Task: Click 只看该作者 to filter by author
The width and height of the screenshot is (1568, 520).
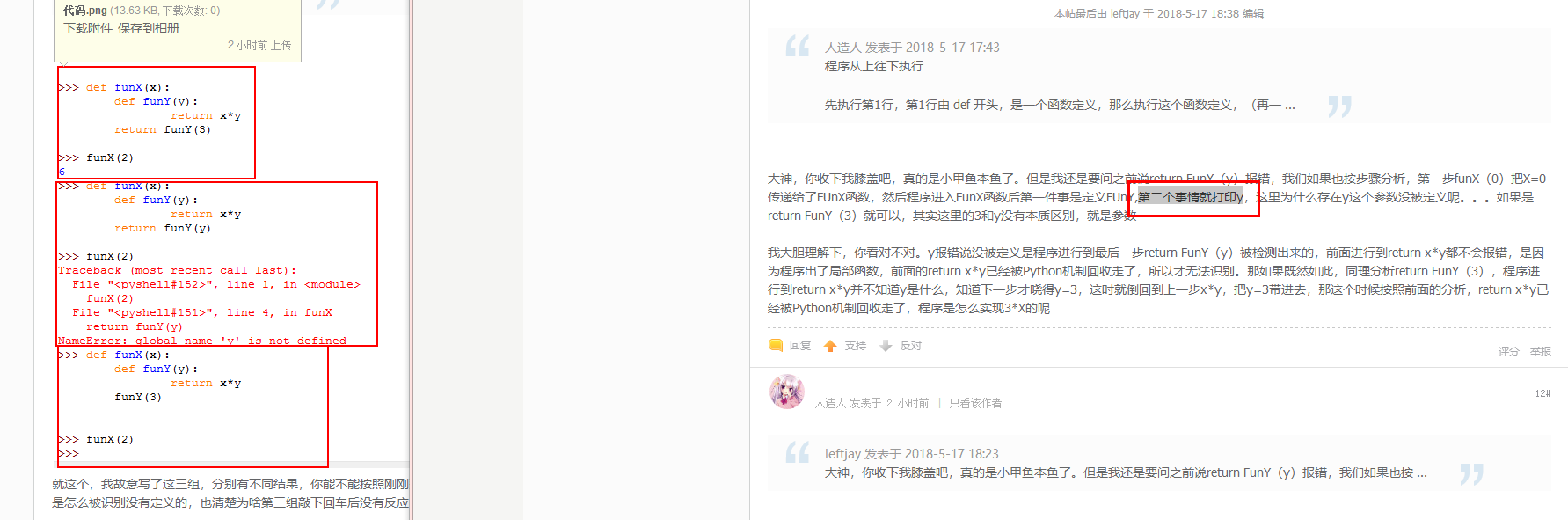Action: tap(975, 403)
